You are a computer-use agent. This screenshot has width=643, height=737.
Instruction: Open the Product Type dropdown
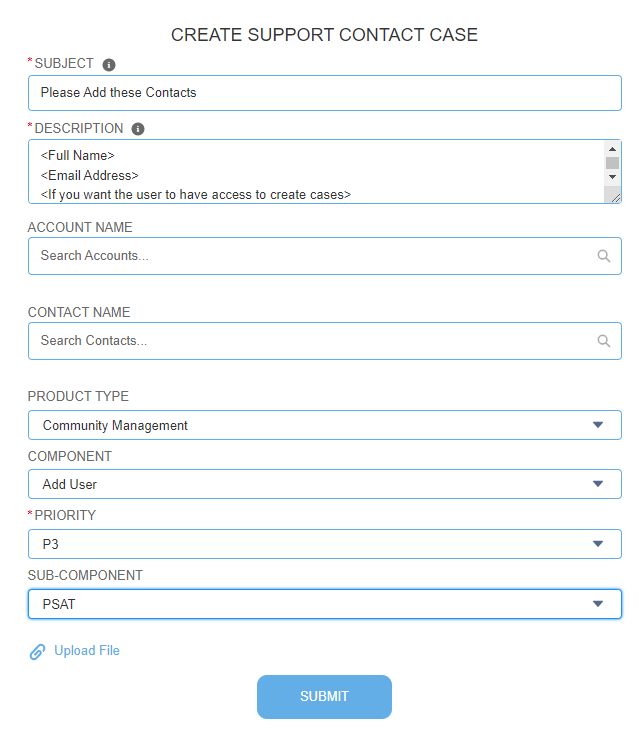324,425
